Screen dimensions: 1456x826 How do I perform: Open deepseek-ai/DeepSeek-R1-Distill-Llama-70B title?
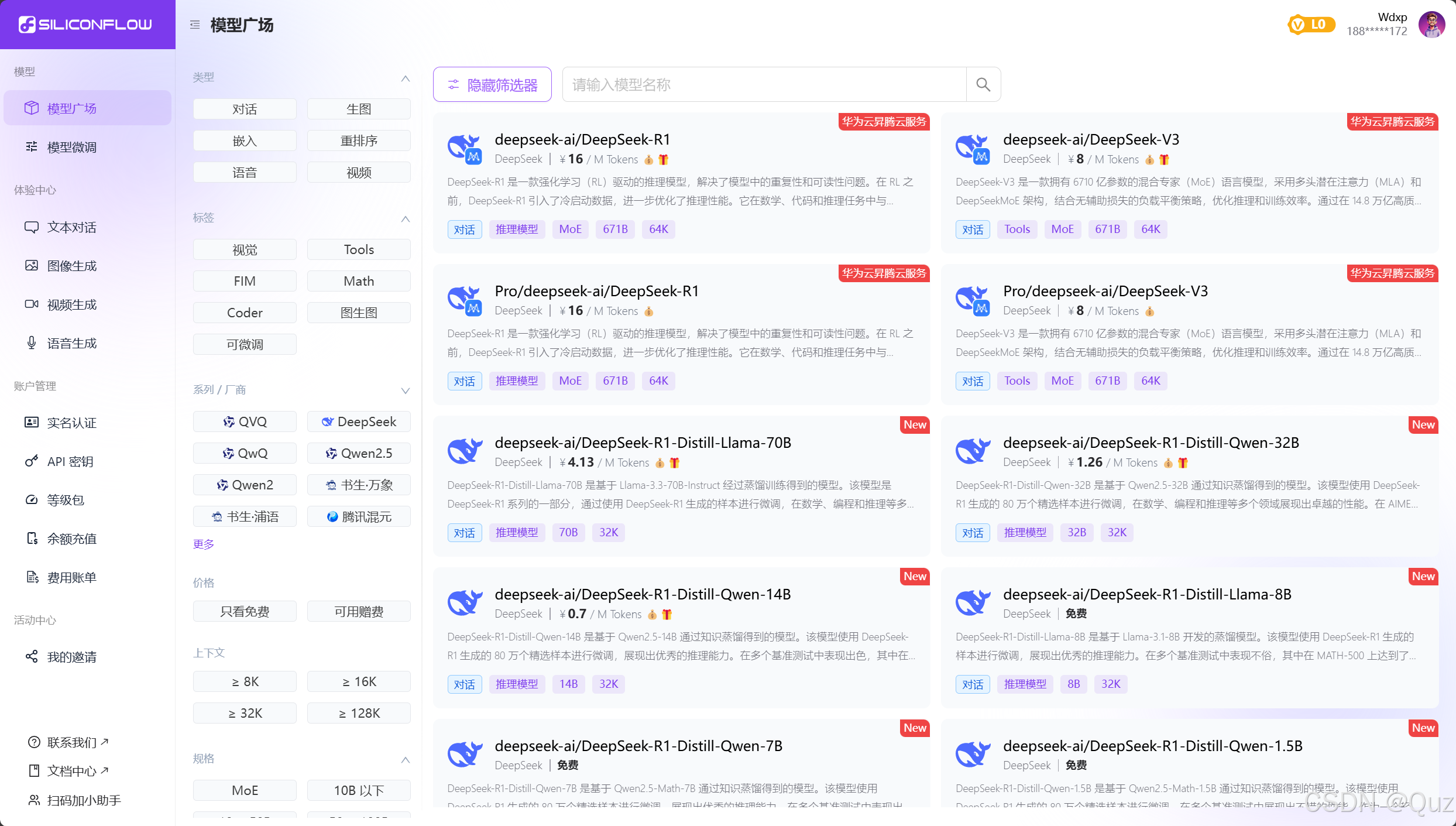point(643,443)
